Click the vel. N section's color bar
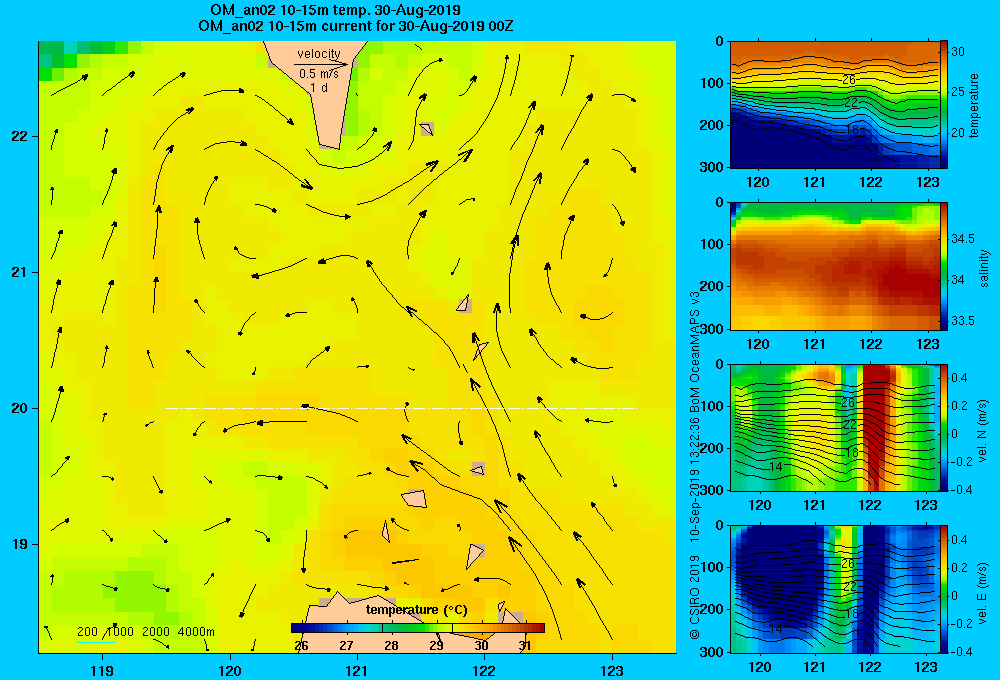 coord(944,427)
